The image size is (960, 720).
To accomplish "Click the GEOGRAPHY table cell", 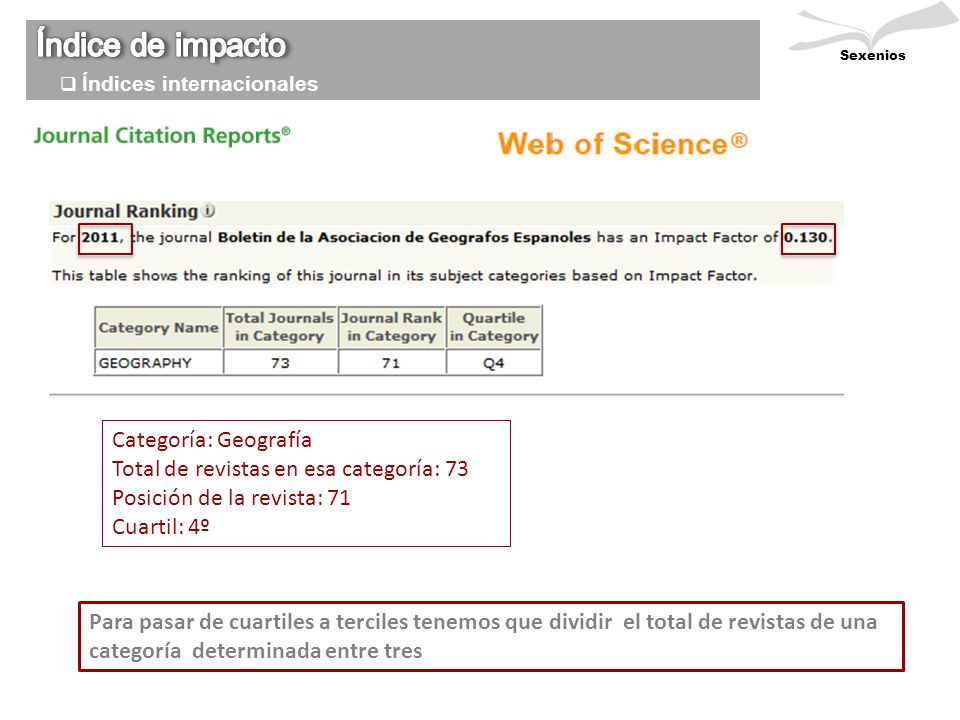I will tap(159, 363).
